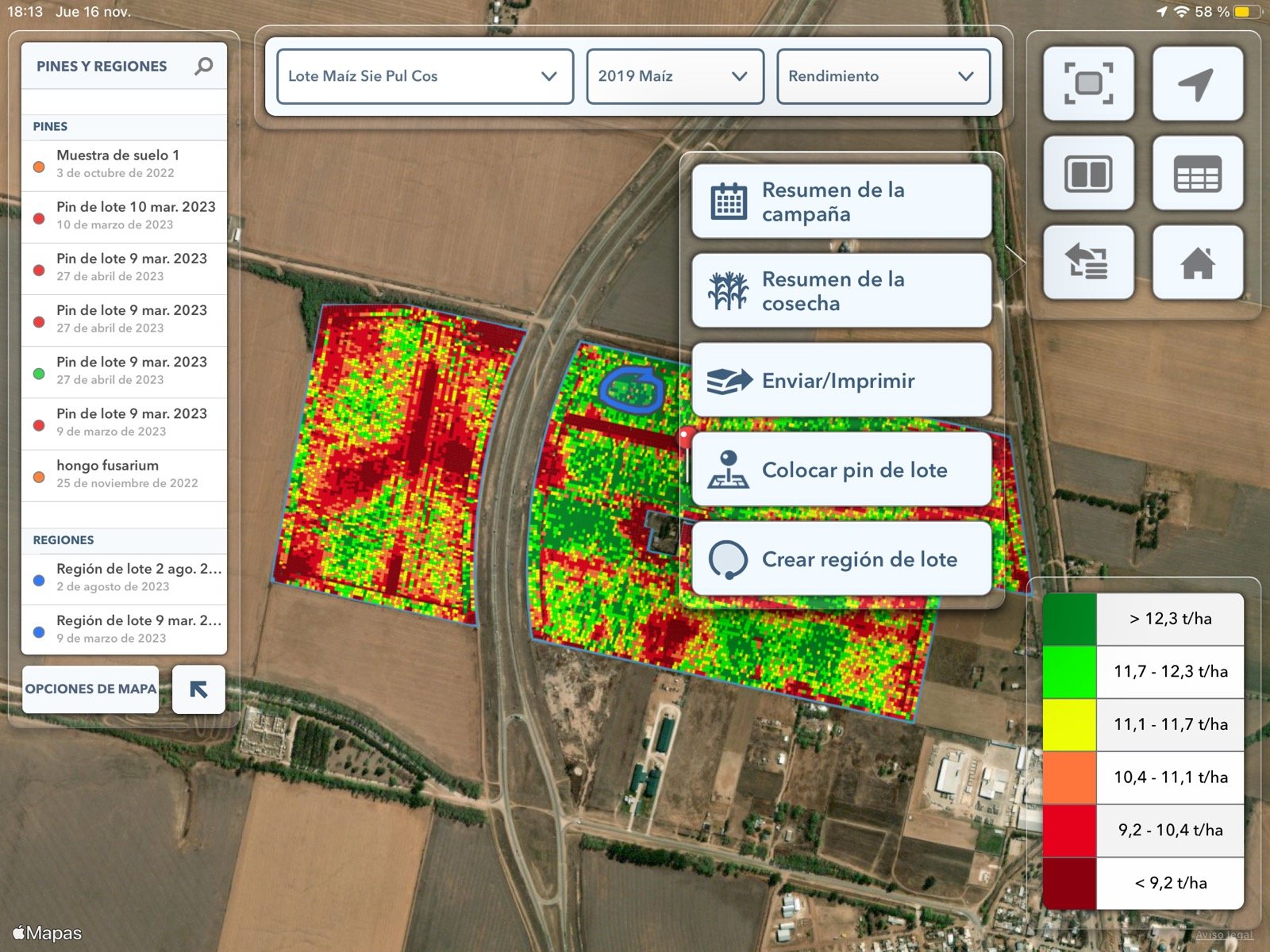Open the split-screen map comparison icon
This screenshot has height=952, width=1270.
pyautogui.click(x=1088, y=173)
